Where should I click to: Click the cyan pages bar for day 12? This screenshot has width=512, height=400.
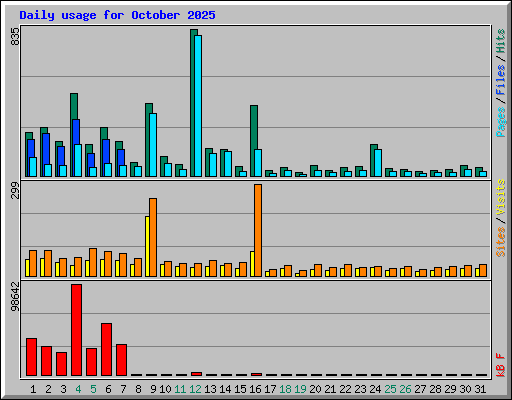coord(198,106)
